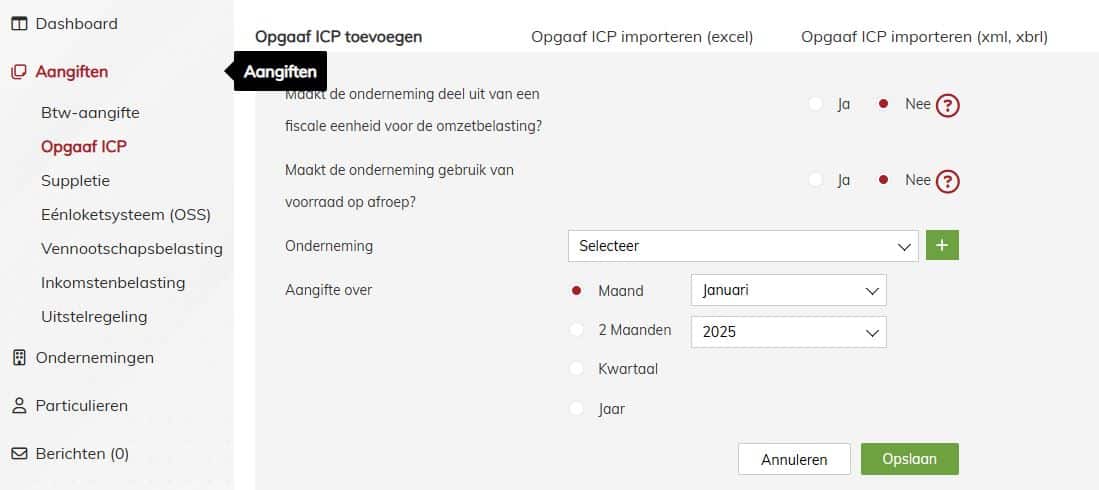1099x490 pixels.
Task: Open Btw-aangifte in the sidebar
Action: [90, 113]
